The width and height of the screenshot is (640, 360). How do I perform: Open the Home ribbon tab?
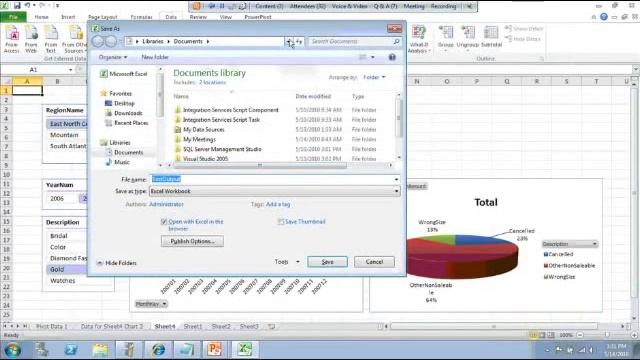[41, 17]
